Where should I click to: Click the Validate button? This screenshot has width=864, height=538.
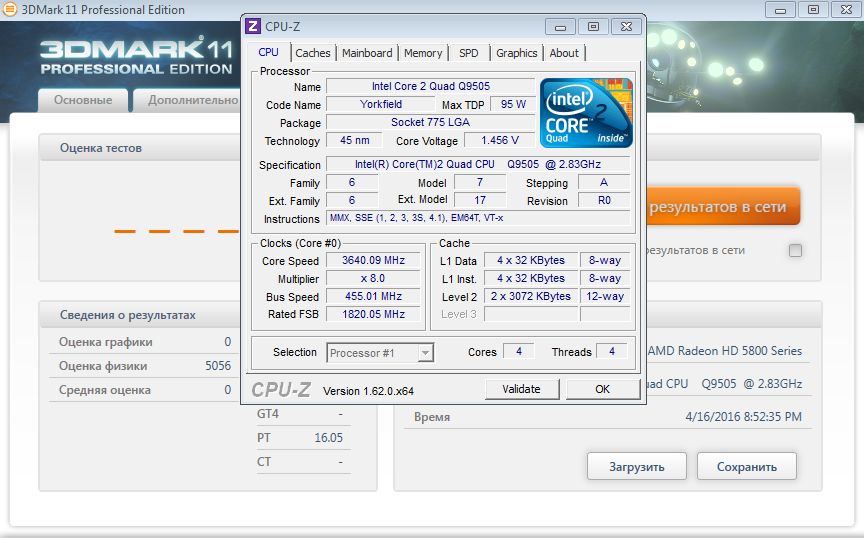[x=521, y=389]
